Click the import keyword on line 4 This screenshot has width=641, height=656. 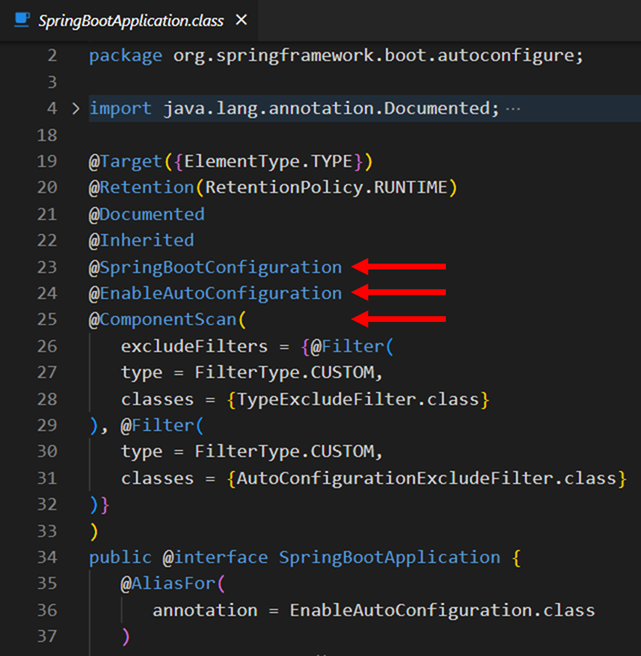tap(120, 109)
